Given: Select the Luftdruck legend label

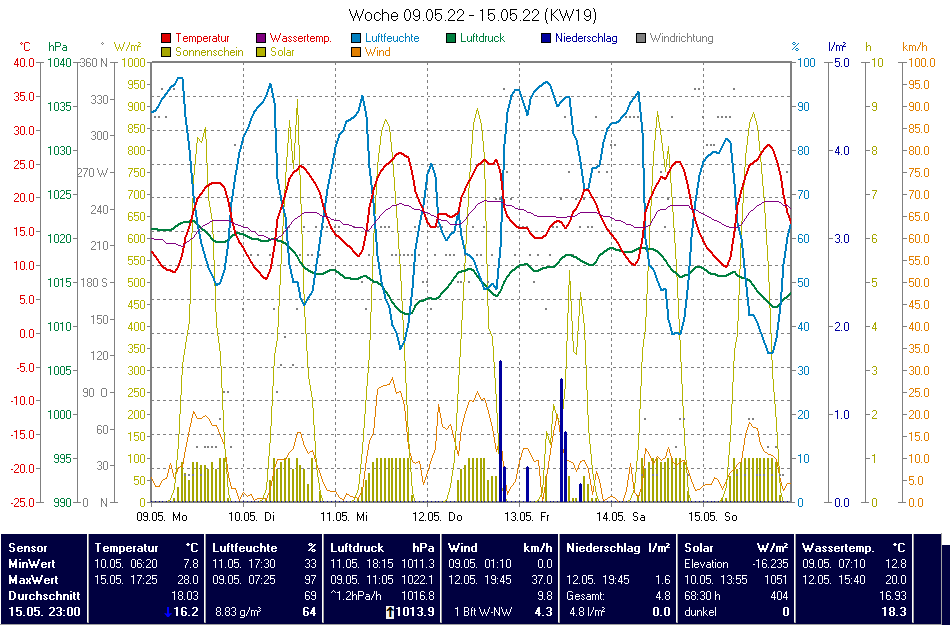Looking at the screenshot, I should [x=482, y=38].
